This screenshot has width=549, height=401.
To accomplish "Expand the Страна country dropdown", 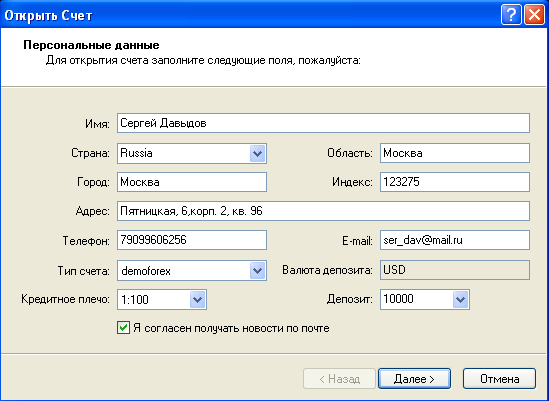I will (x=258, y=153).
